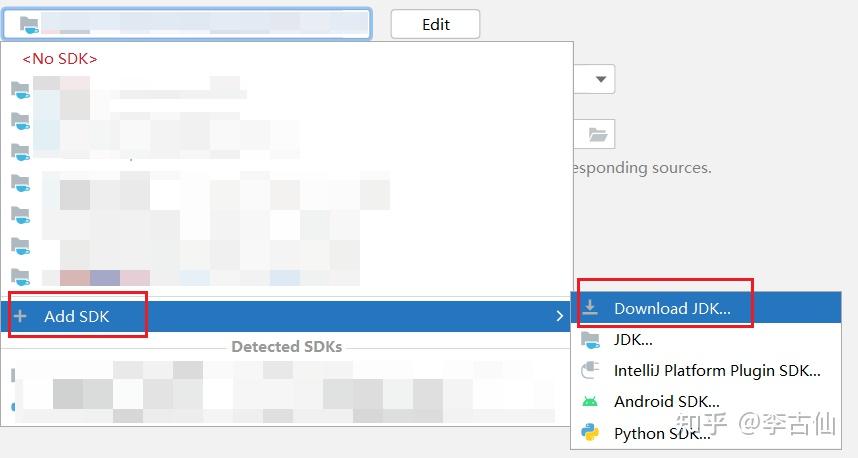This screenshot has width=858, height=458.
Task: Choose the JDK... submenu entry
Action: click(633, 340)
